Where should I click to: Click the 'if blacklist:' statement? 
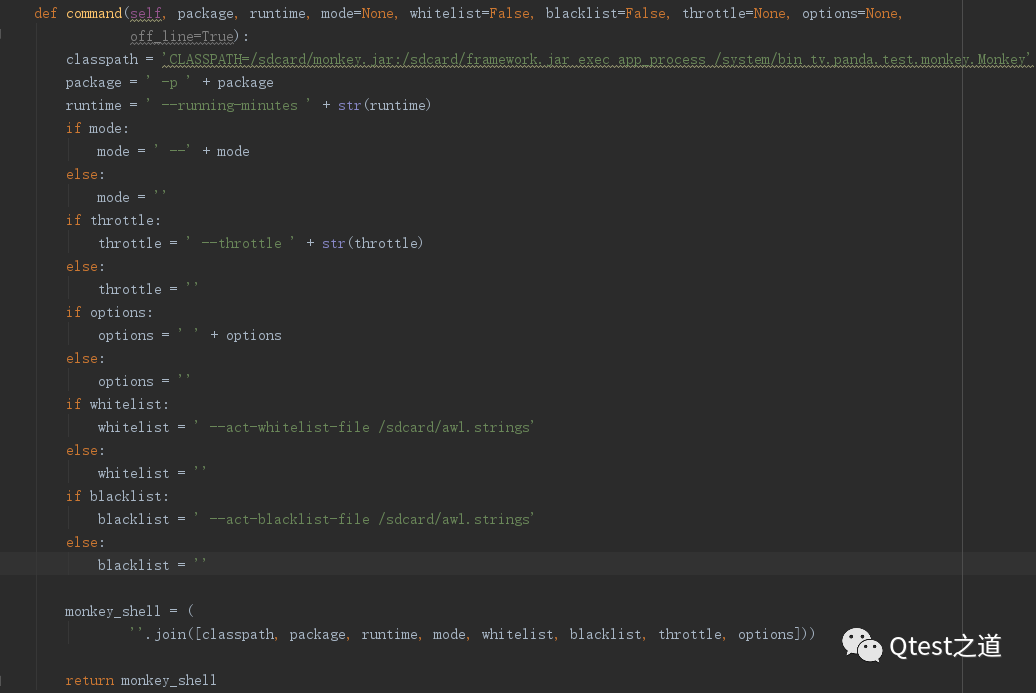(x=117, y=496)
